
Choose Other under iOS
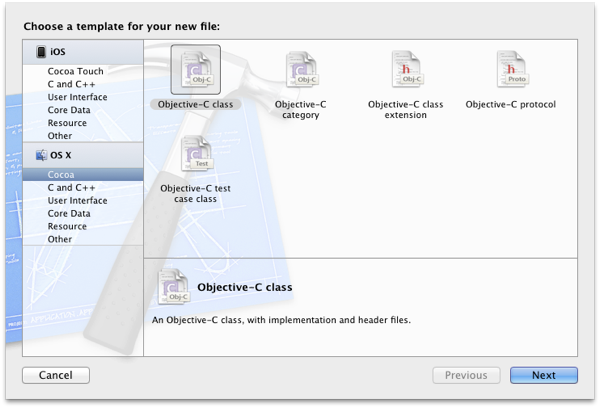click(x=60, y=136)
